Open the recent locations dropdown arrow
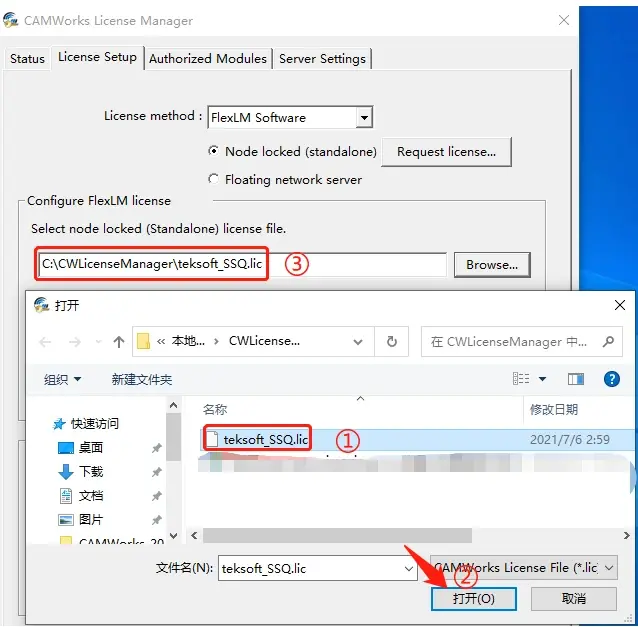This screenshot has width=638, height=627. coord(98,342)
